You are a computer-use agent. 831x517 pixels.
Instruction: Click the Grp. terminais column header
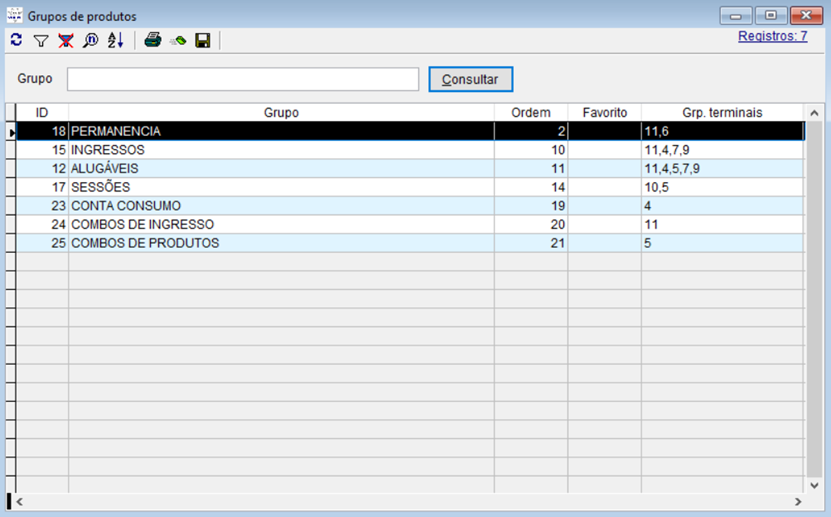click(722, 113)
